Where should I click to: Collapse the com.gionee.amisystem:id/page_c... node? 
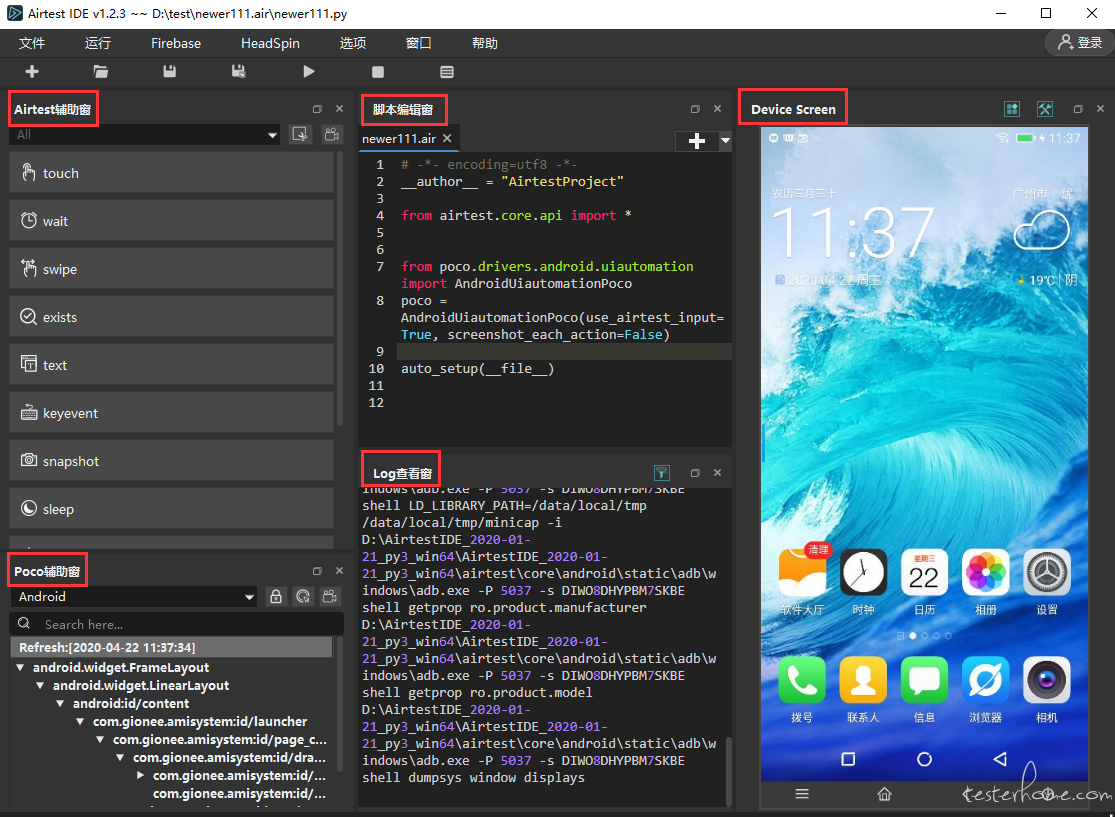(100, 739)
